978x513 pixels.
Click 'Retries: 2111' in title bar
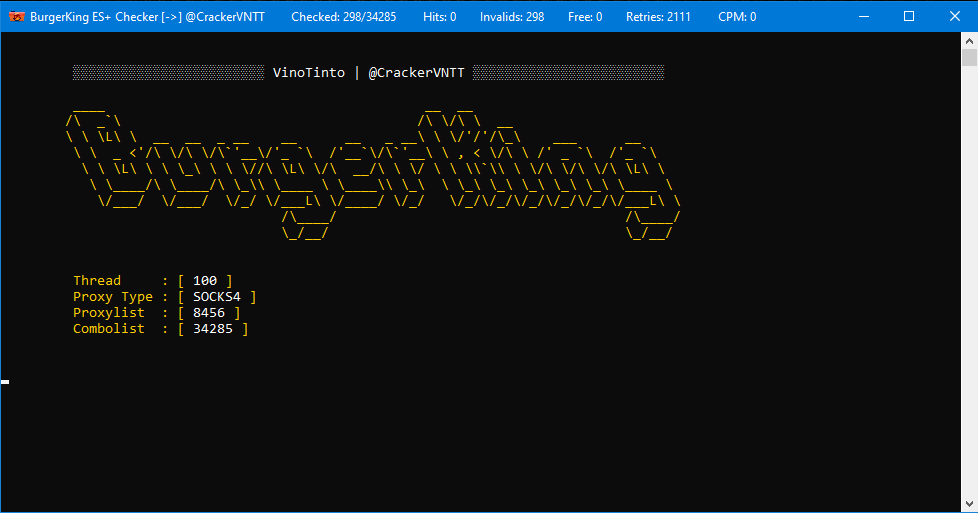coord(659,17)
